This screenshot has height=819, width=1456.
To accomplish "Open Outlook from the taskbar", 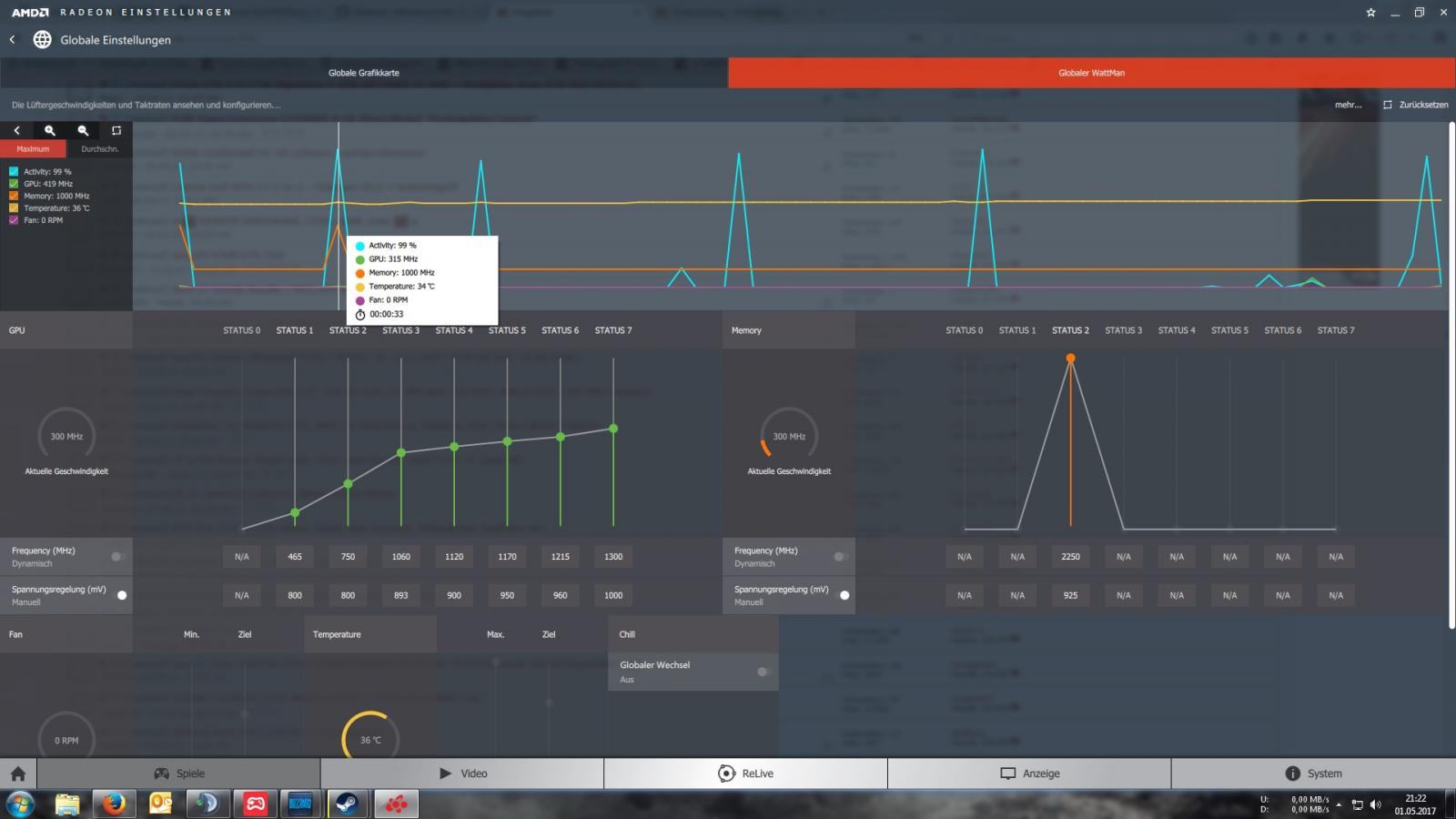I will pos(160,804).
